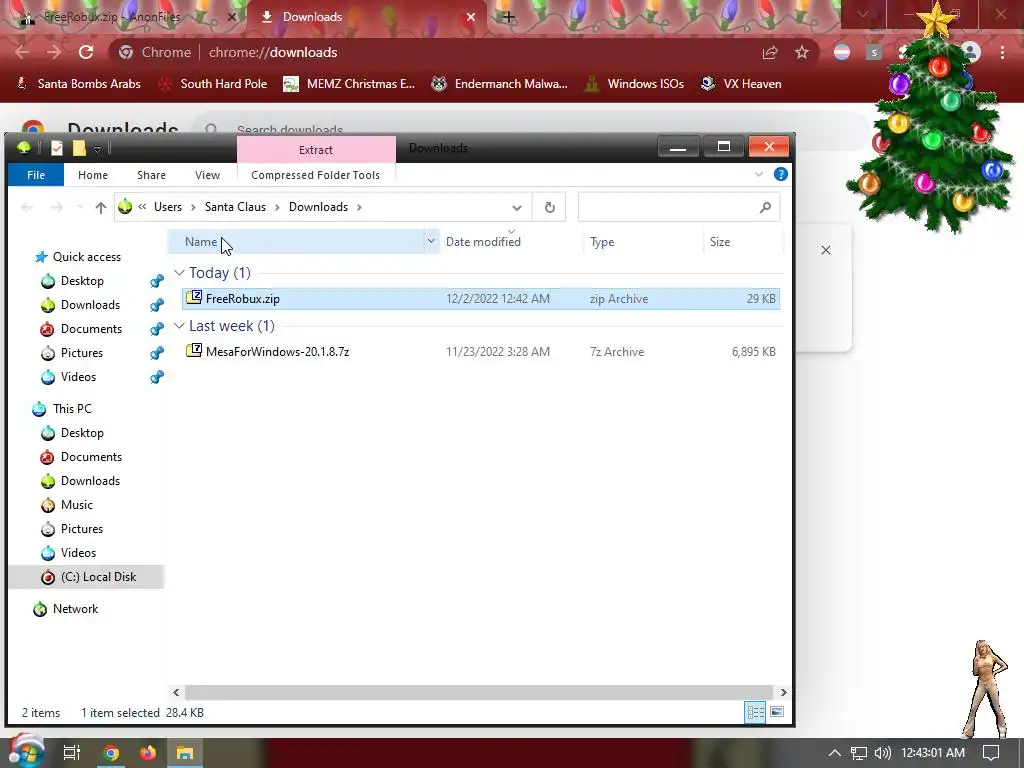
Task: Open the Home ribbon tab
Action: coord(93,175)
